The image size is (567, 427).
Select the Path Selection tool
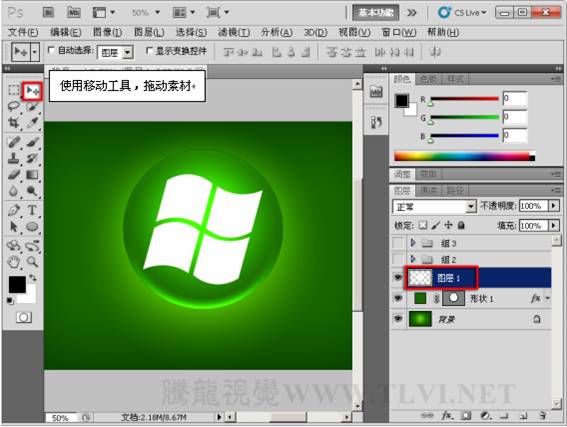(14, 227)
